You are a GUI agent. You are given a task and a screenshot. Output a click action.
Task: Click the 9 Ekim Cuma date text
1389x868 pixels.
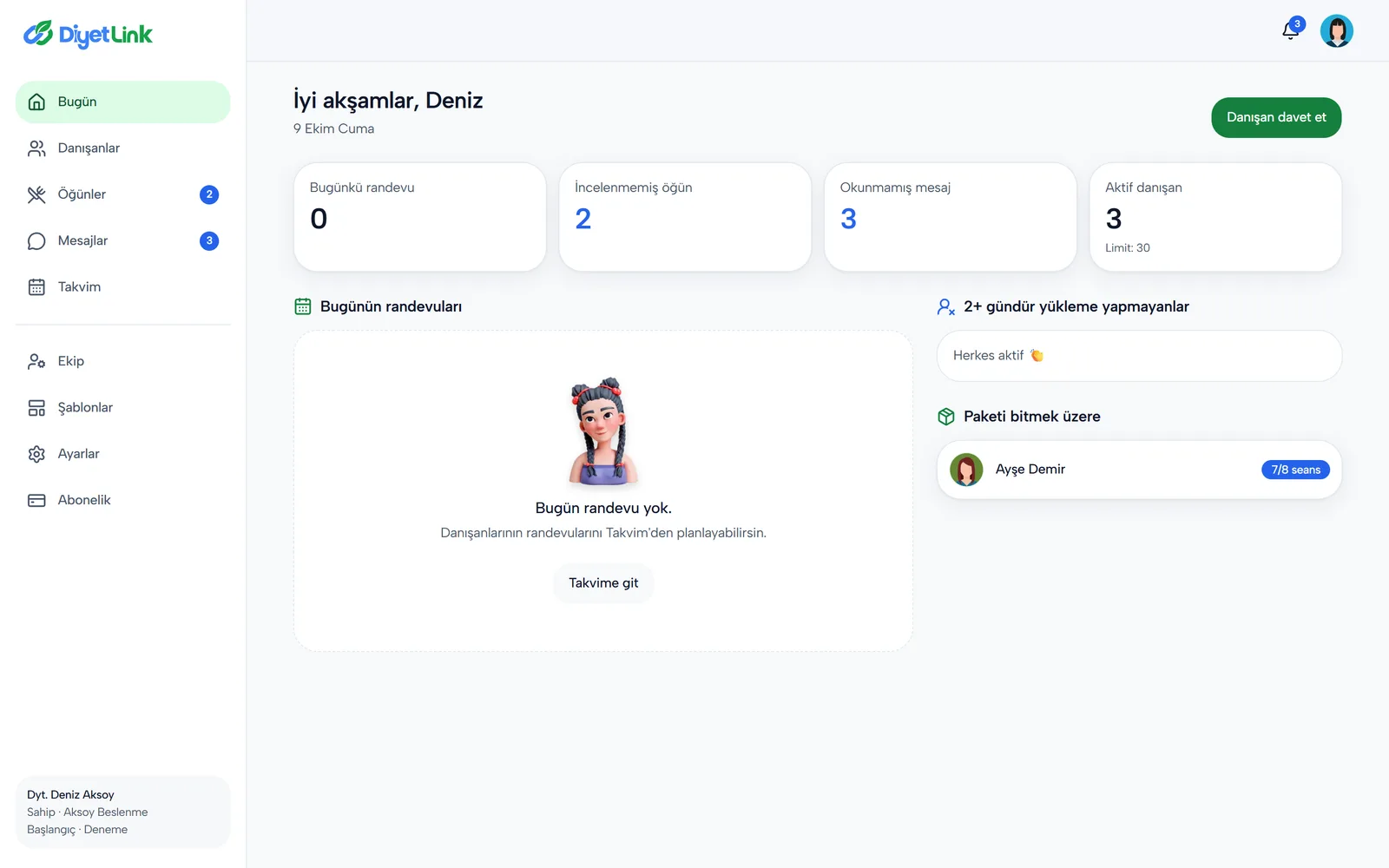click(x=333, y=128)
